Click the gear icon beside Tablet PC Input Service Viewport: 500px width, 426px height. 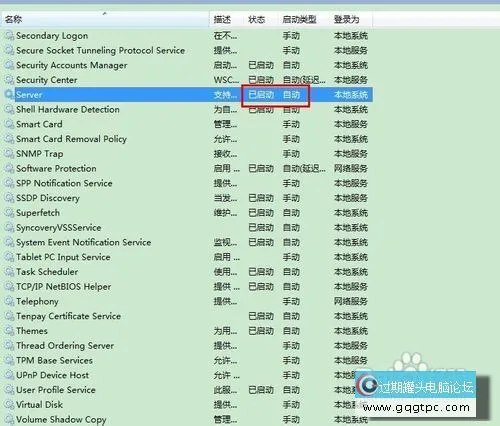(9, 257)
